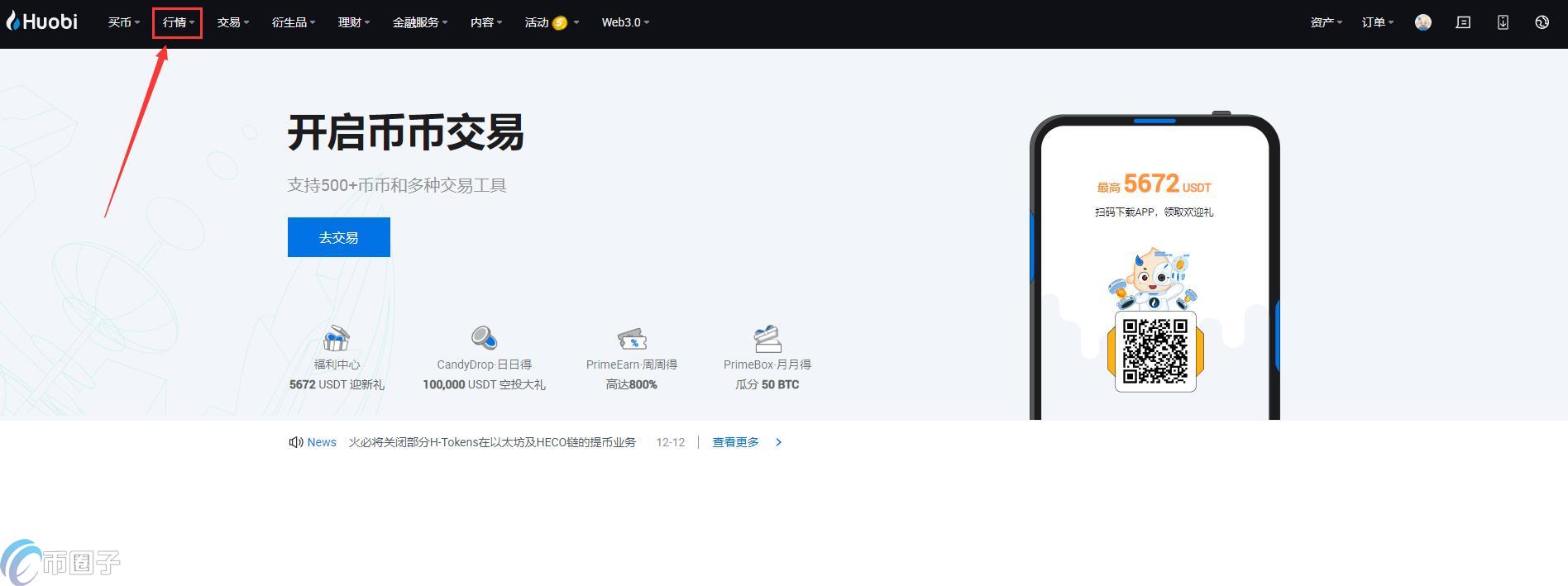This screenshot has height=586, width=1568.
Task: Click 100,000 USDT 空投大礼 text
Action: (x=484, y=384)
